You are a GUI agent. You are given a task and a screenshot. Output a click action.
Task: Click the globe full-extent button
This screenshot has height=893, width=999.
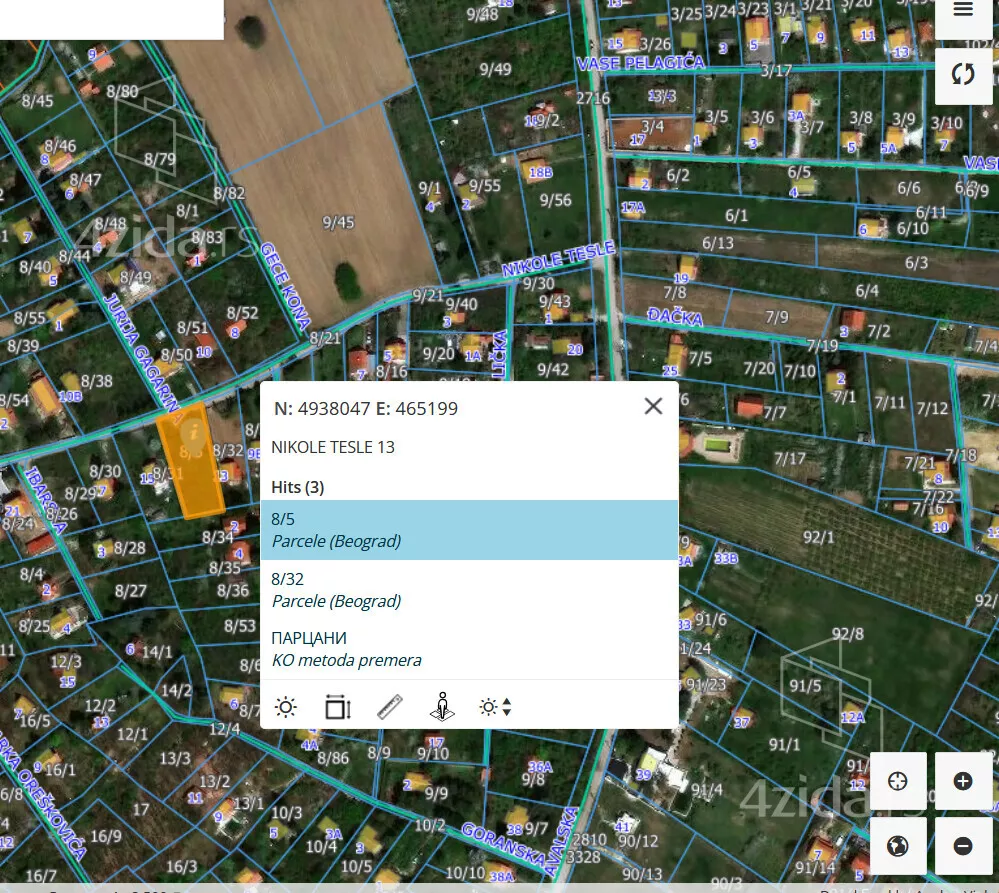898,846
